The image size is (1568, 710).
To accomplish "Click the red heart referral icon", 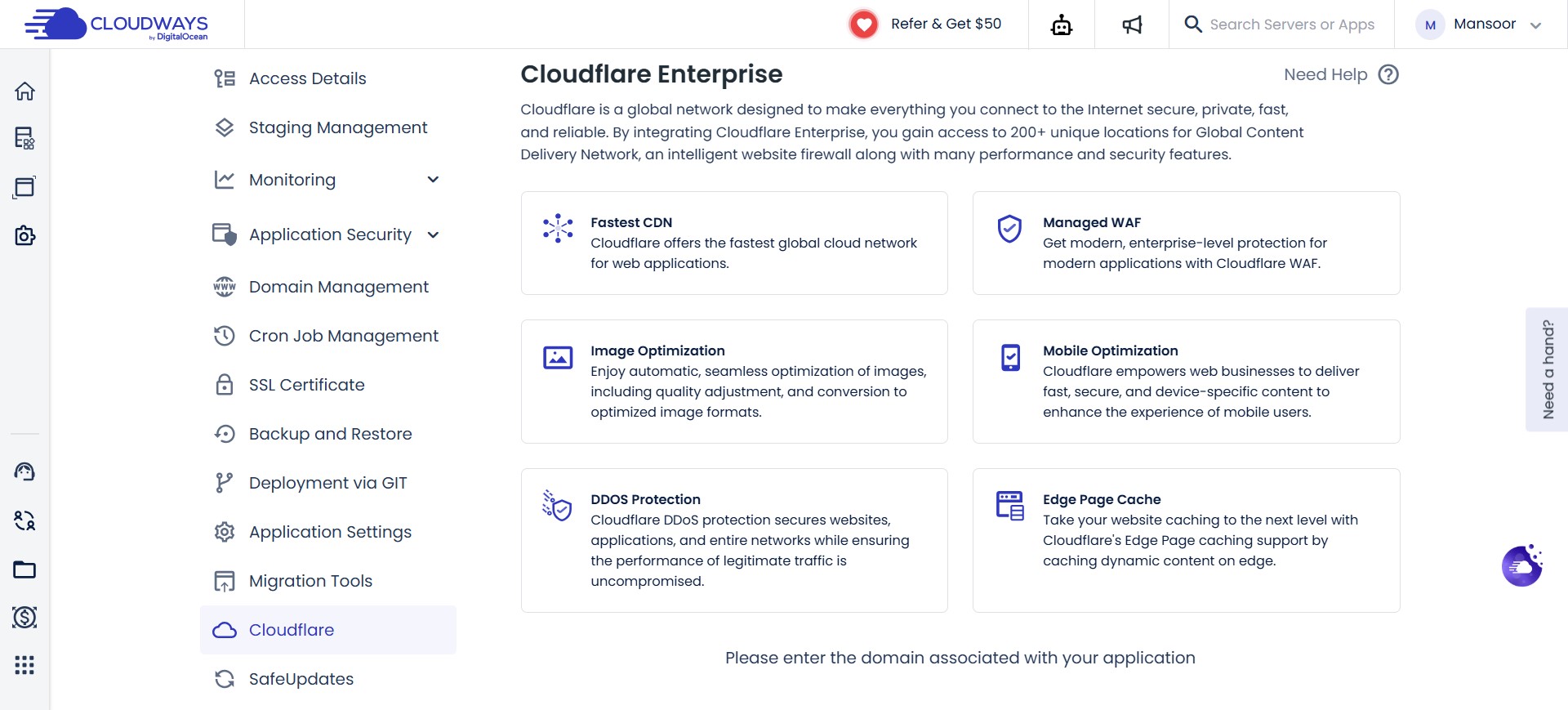I will click(863, 25).
